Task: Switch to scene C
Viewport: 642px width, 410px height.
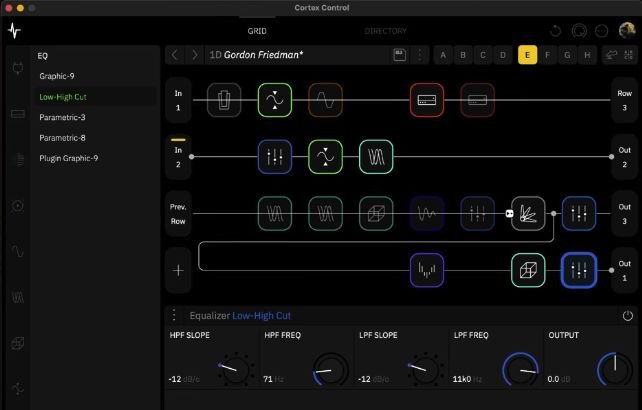Action: (x=483, y=55)
